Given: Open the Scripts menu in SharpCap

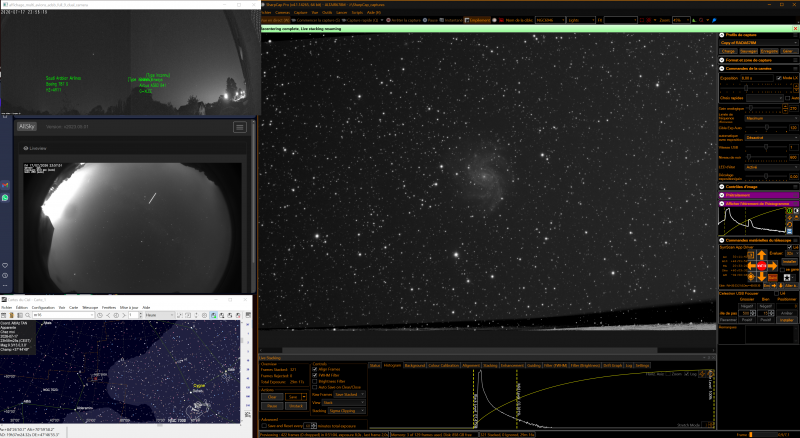Looking at the screenshot, I should tap(357, 12).
